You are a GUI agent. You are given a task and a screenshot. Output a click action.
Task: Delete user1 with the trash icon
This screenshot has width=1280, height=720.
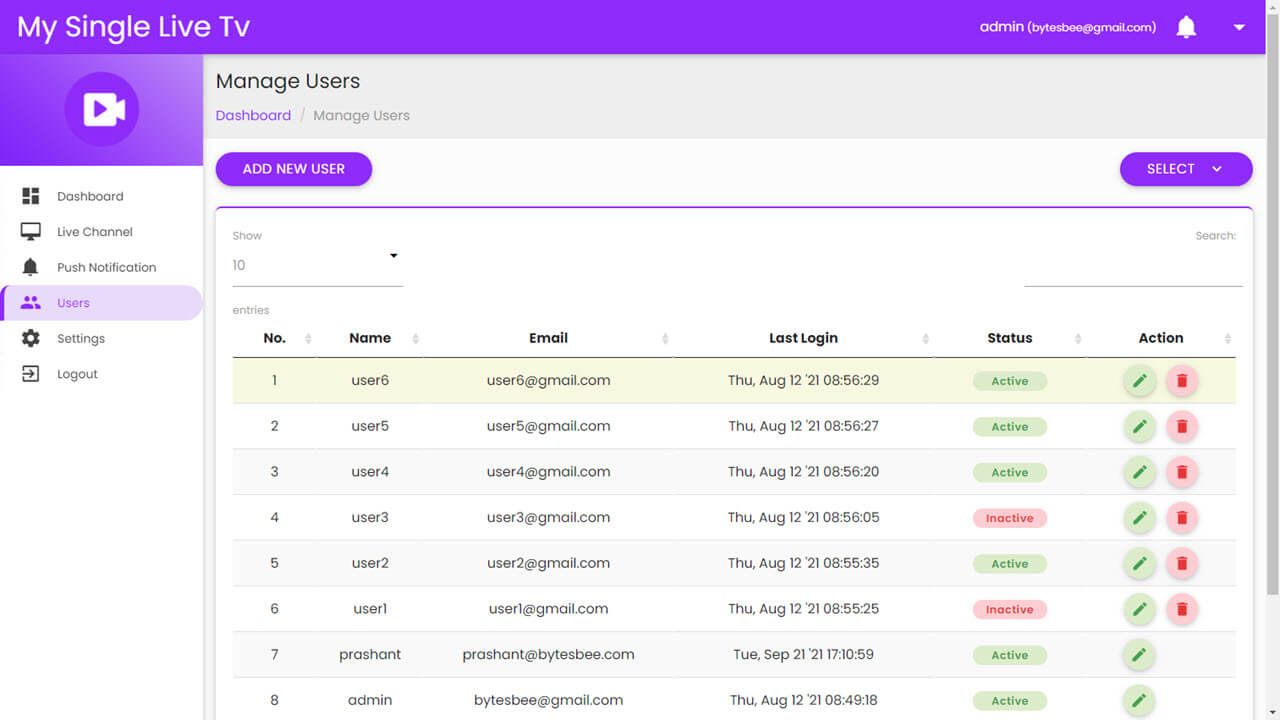1181,609
